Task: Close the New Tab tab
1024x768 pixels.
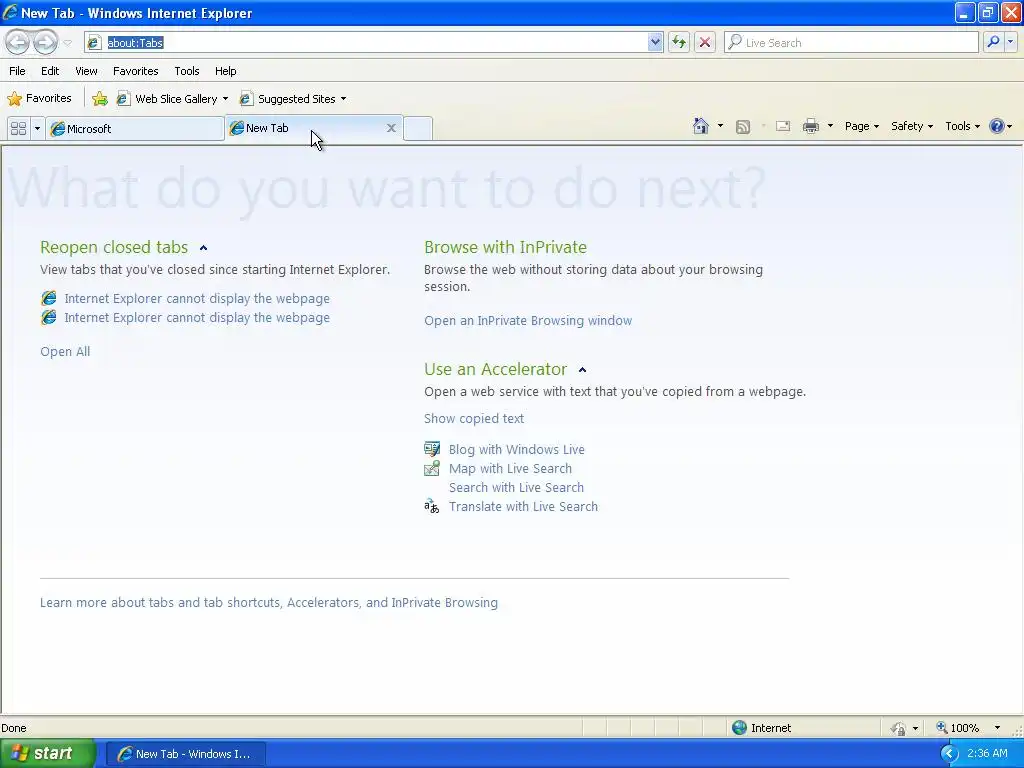Action: tap(391, 128)
